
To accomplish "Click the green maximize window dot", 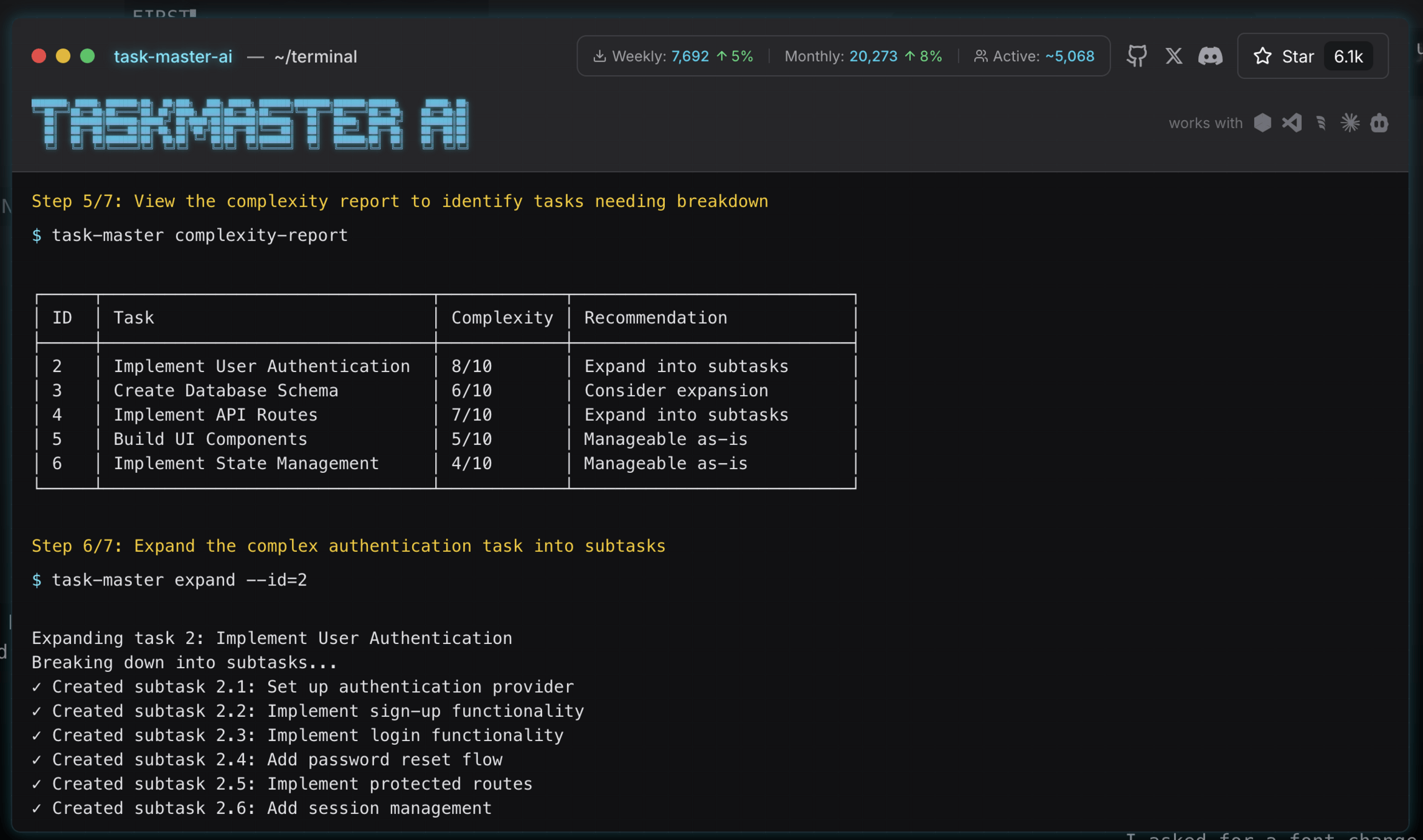I will 87,56.
